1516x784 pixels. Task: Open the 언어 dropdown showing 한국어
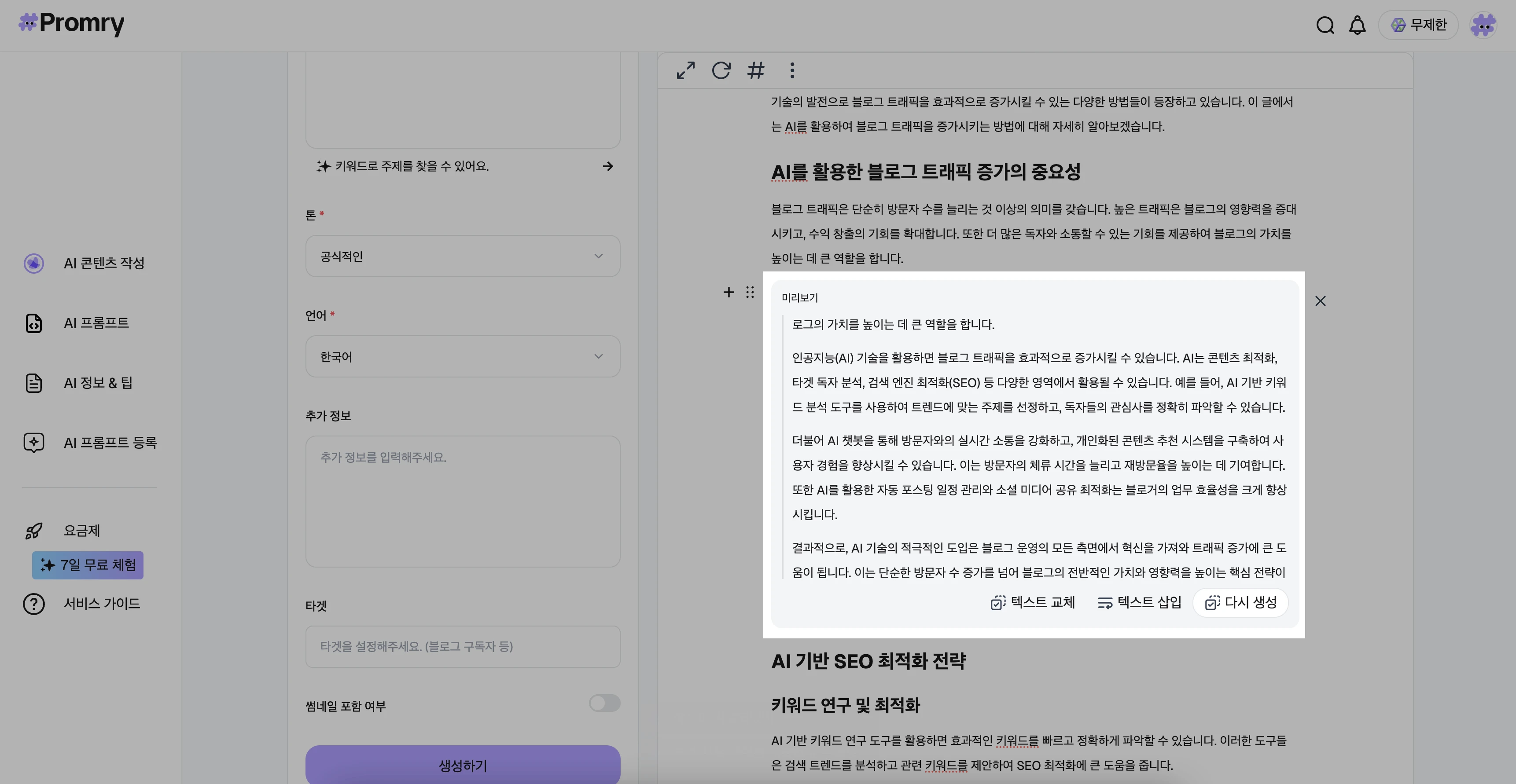click(463, 356)
